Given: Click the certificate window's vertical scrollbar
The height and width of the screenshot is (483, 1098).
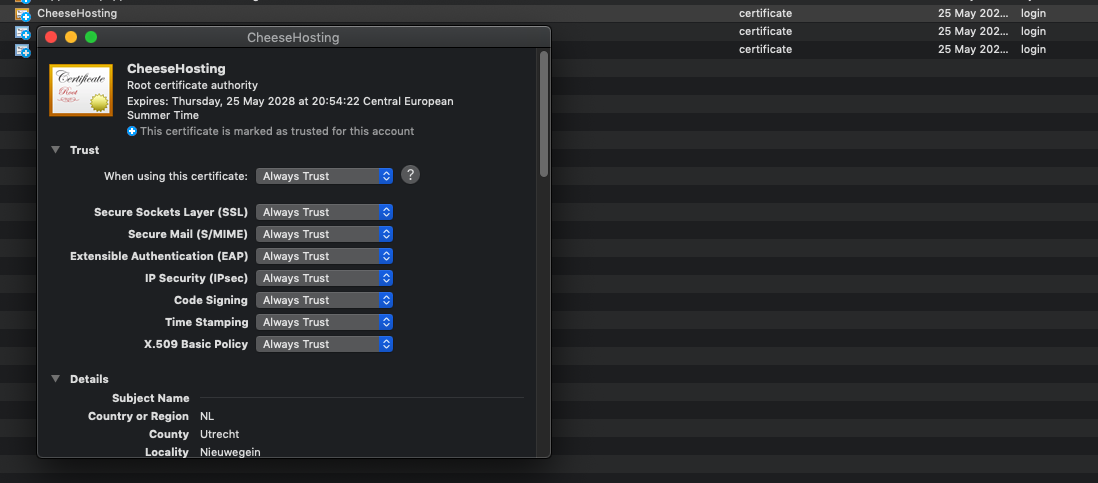Looking at the screenshot, I should tap(544, 115).
